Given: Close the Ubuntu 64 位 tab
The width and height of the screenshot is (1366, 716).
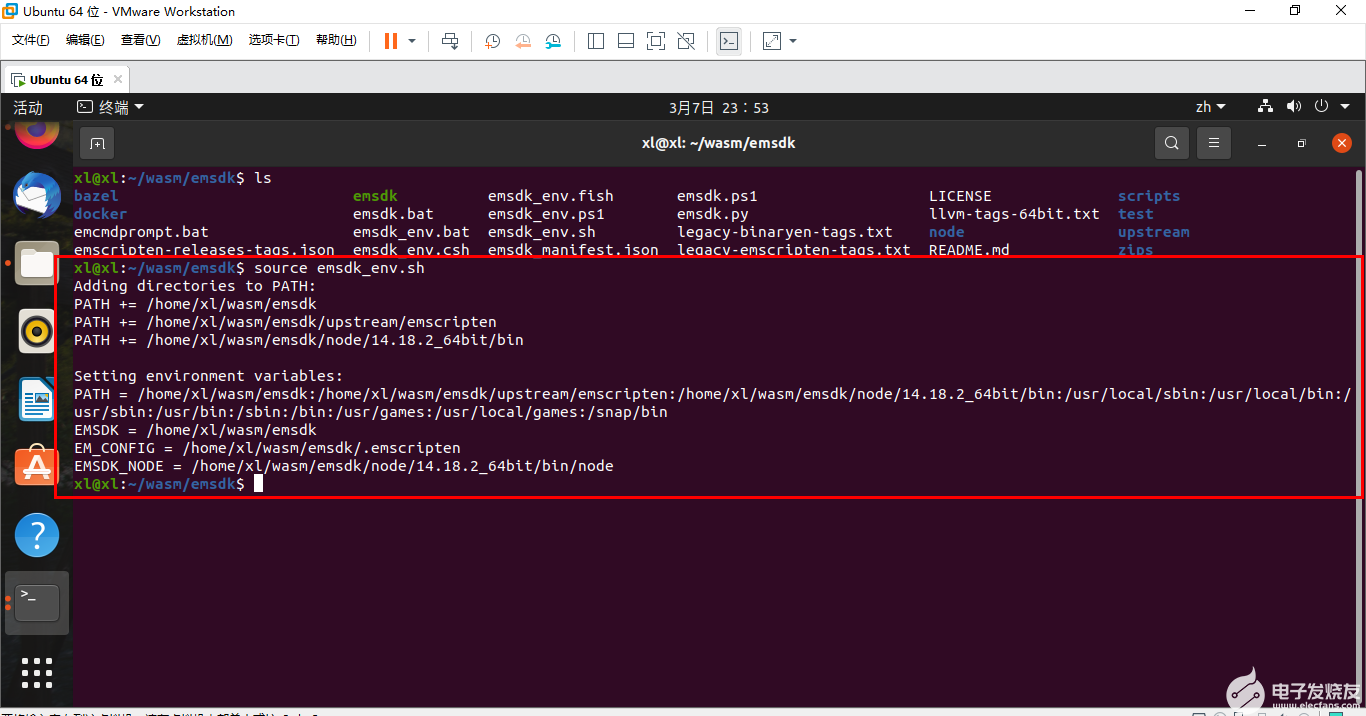Looking at the screenshot, I should click(118, 79).
